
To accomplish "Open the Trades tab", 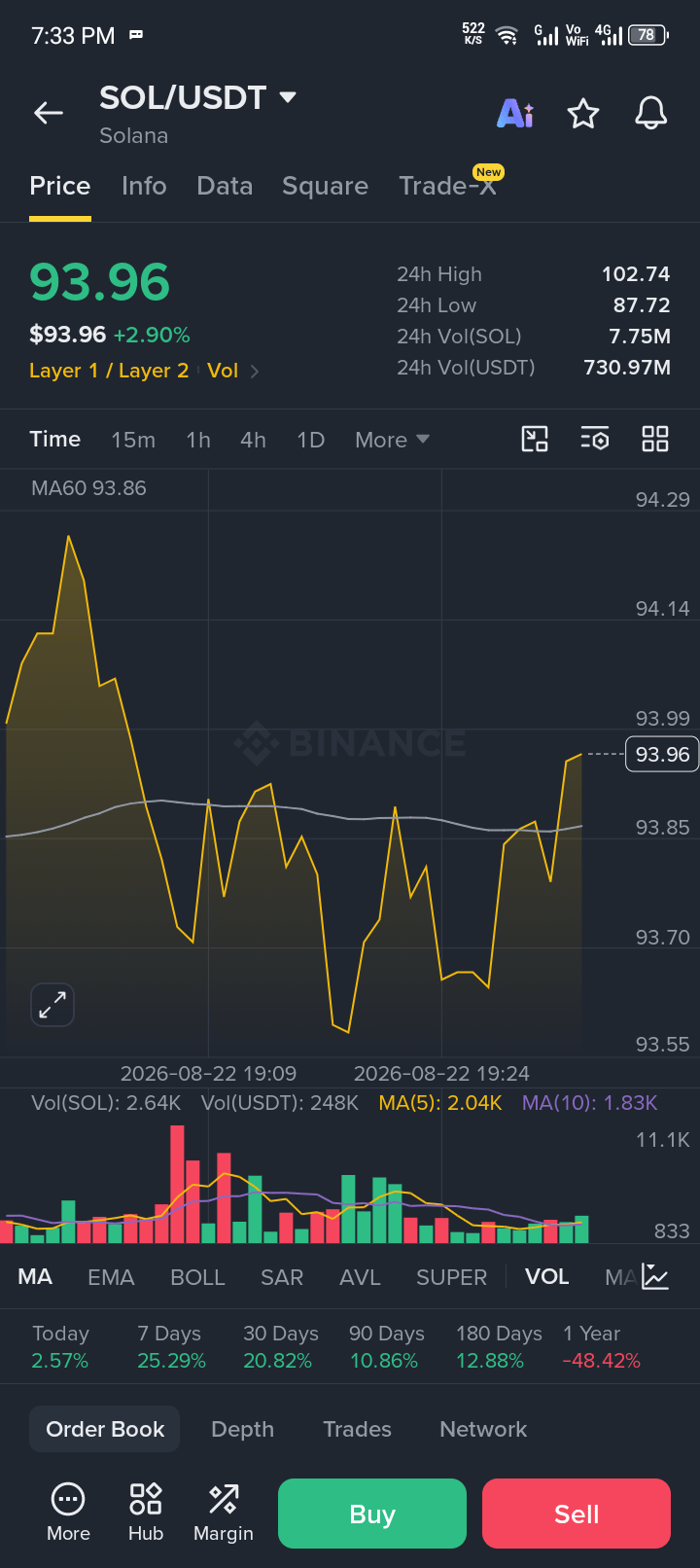I will 357,1429.
